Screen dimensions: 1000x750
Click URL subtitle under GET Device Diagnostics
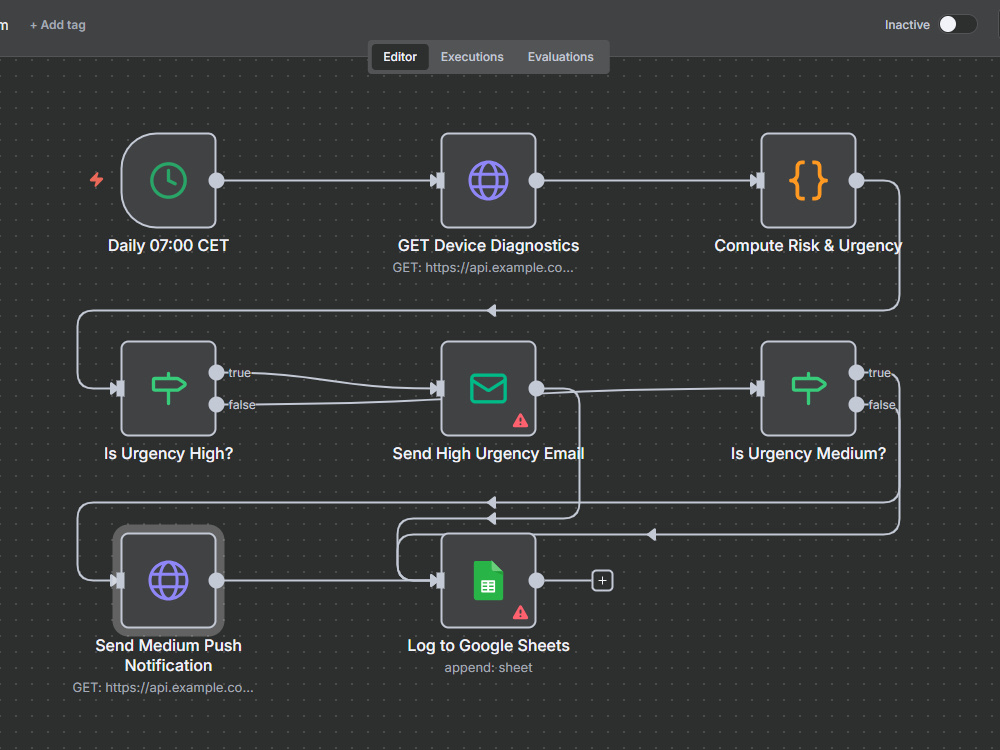pyautogui.click(x=483, y=268)
